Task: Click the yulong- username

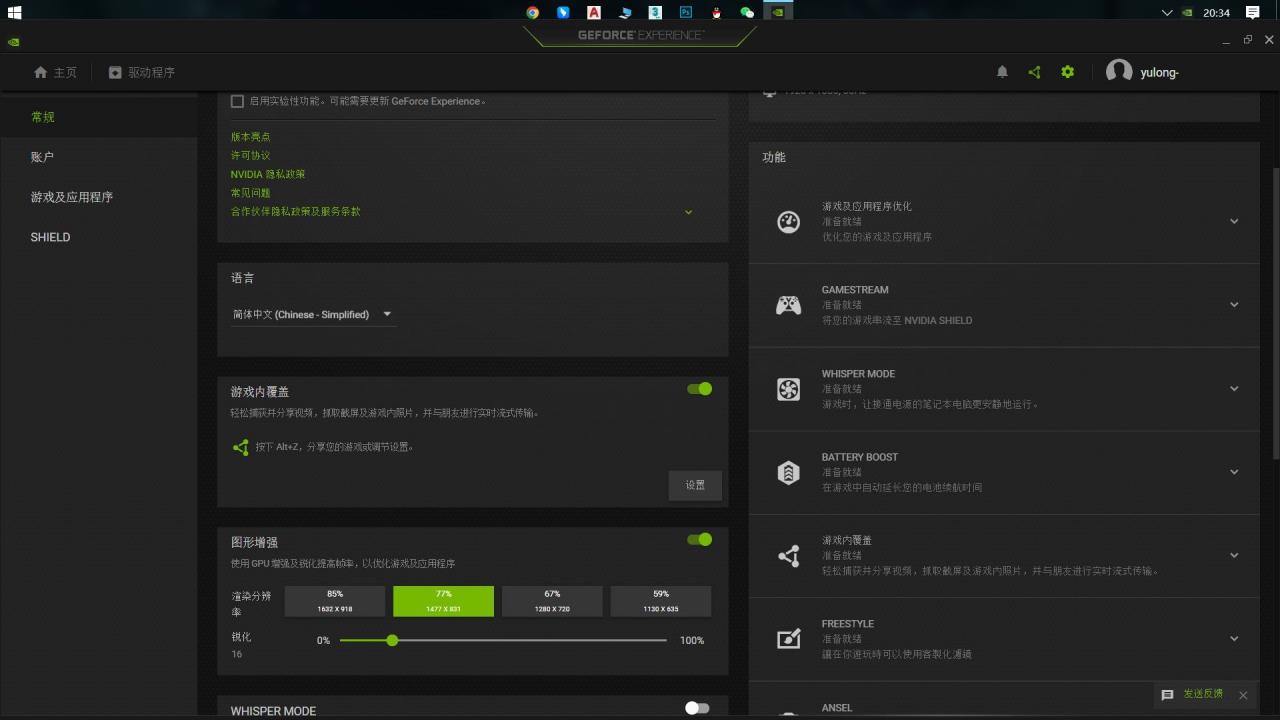Action: [1159, 72]
